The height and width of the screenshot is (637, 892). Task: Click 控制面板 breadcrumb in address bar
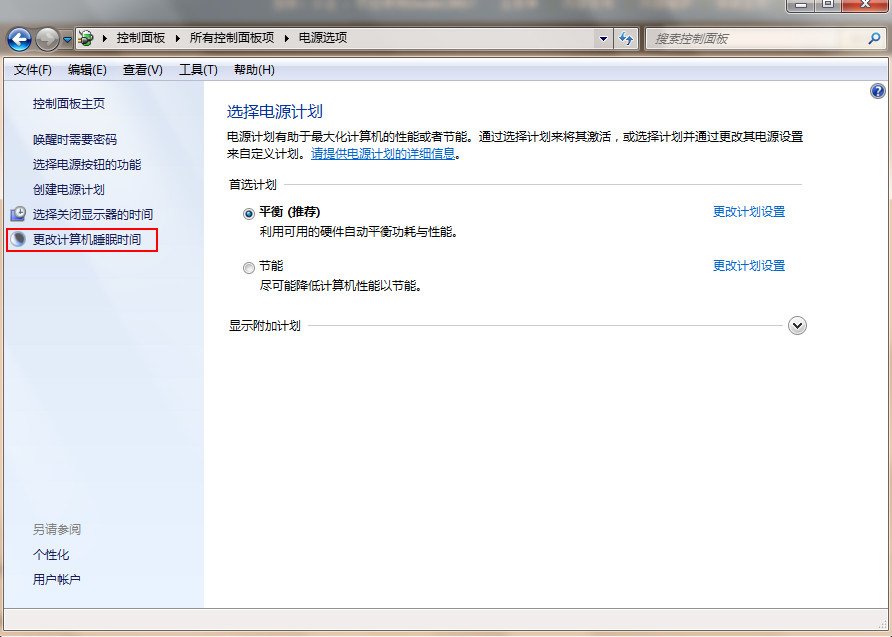[141, 38]
